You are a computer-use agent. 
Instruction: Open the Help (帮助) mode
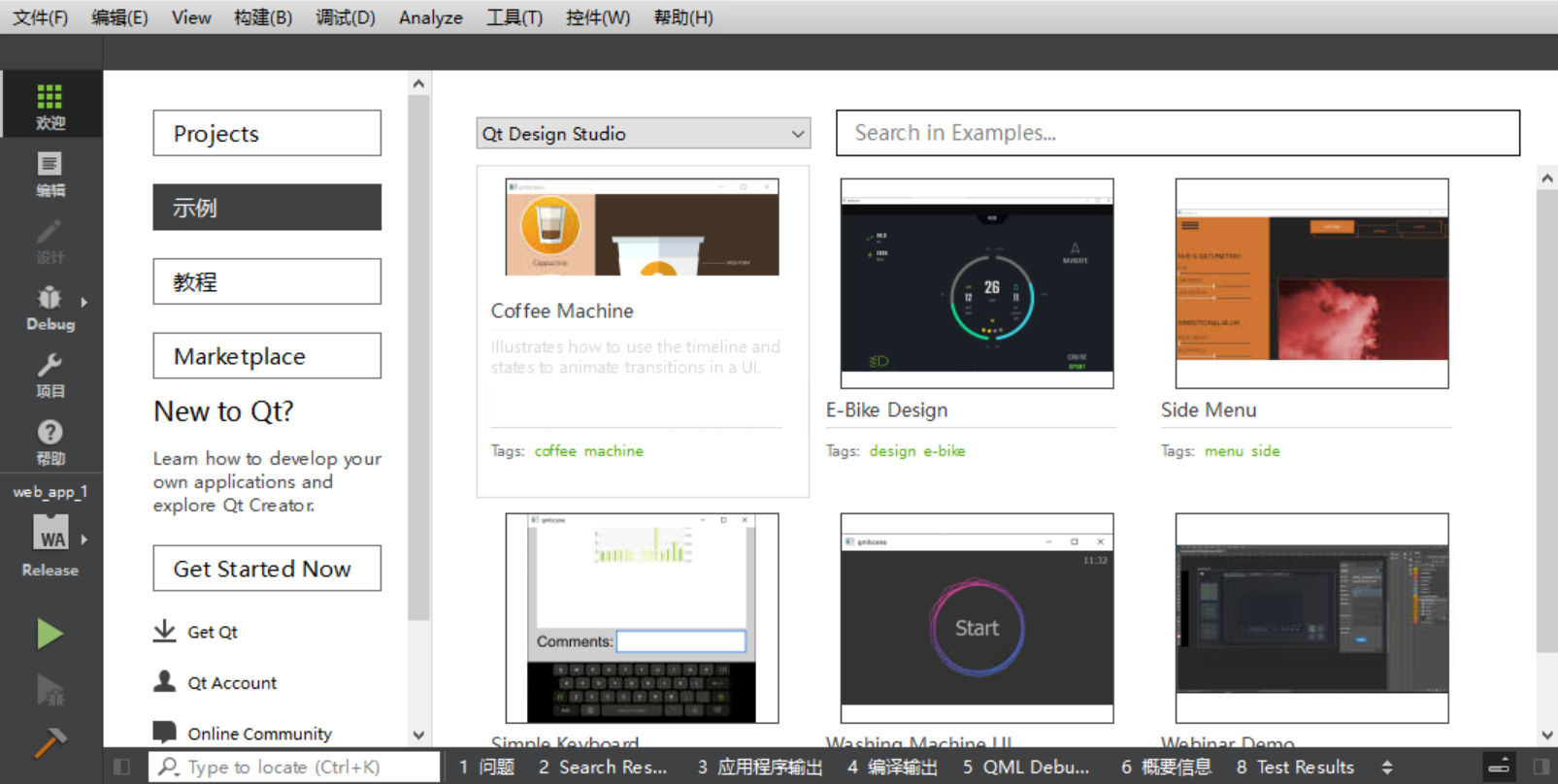click(50, 441)
